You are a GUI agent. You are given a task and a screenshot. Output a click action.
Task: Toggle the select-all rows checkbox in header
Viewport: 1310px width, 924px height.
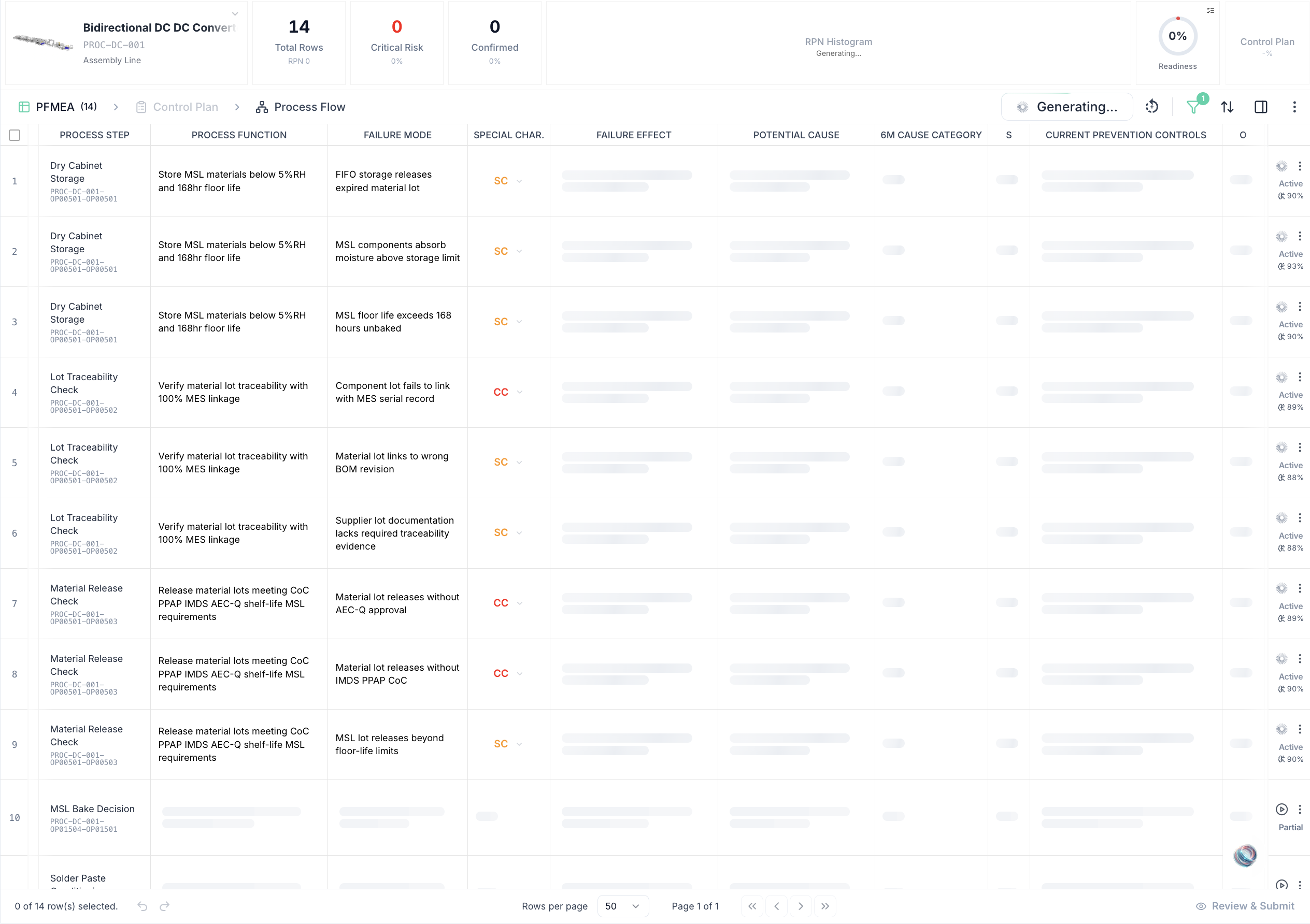15,135
